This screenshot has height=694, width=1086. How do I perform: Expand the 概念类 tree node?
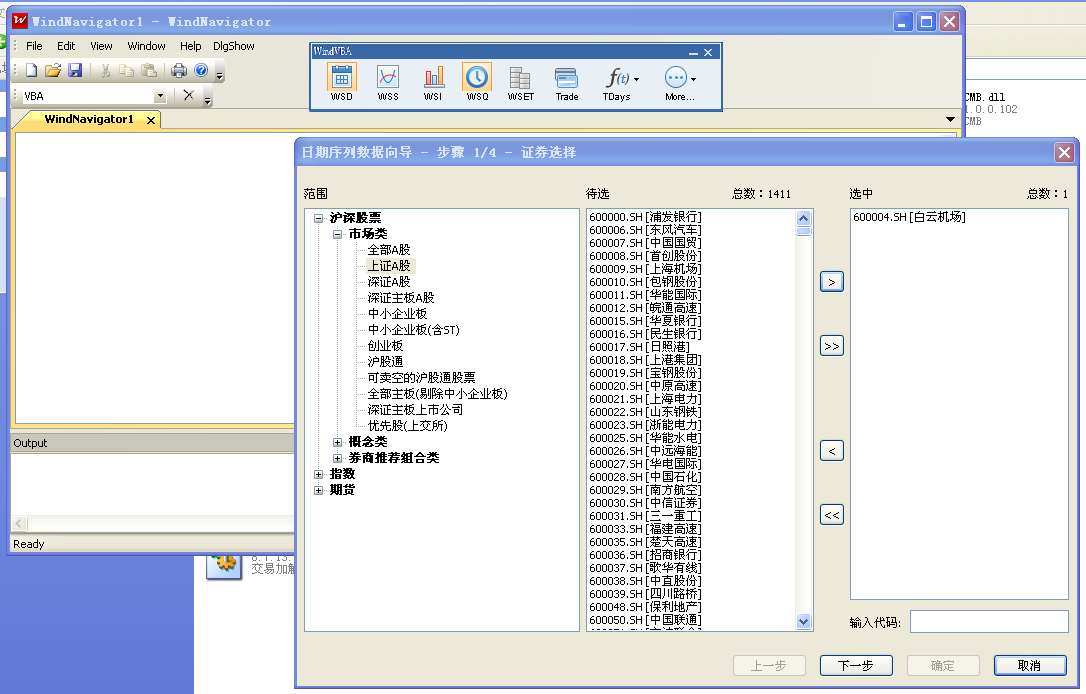(338, 442)
